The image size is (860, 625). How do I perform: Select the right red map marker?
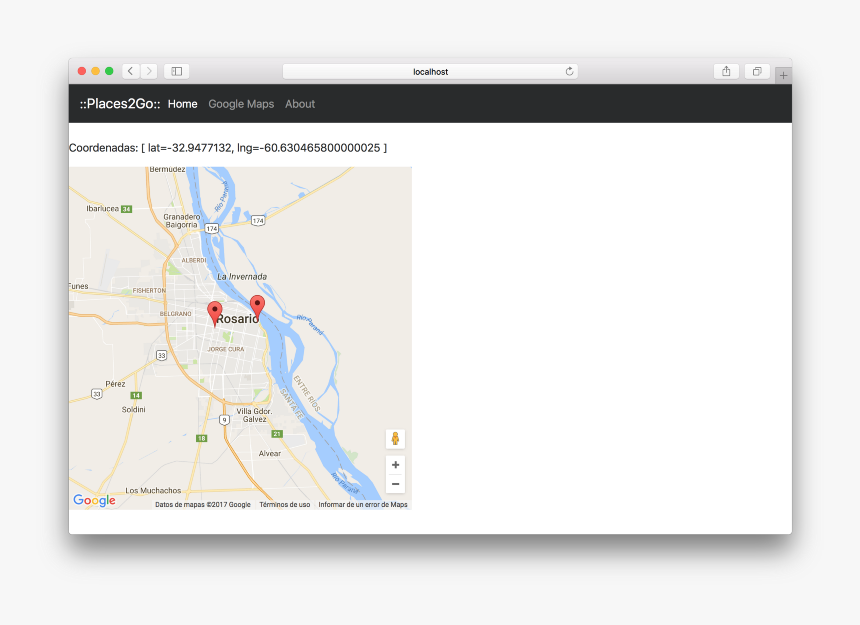pos(257,305)
